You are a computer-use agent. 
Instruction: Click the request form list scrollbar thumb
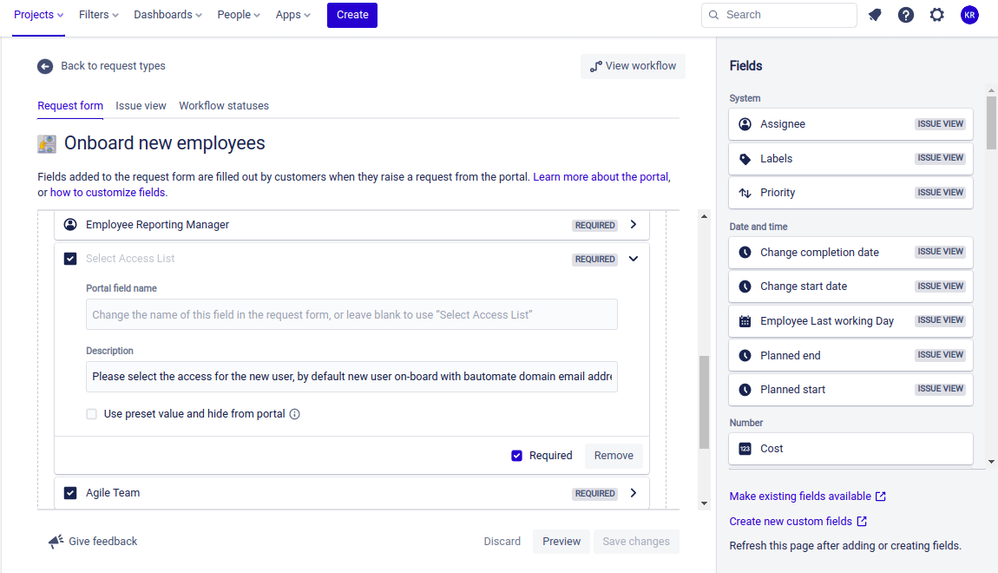coord(704,402)
